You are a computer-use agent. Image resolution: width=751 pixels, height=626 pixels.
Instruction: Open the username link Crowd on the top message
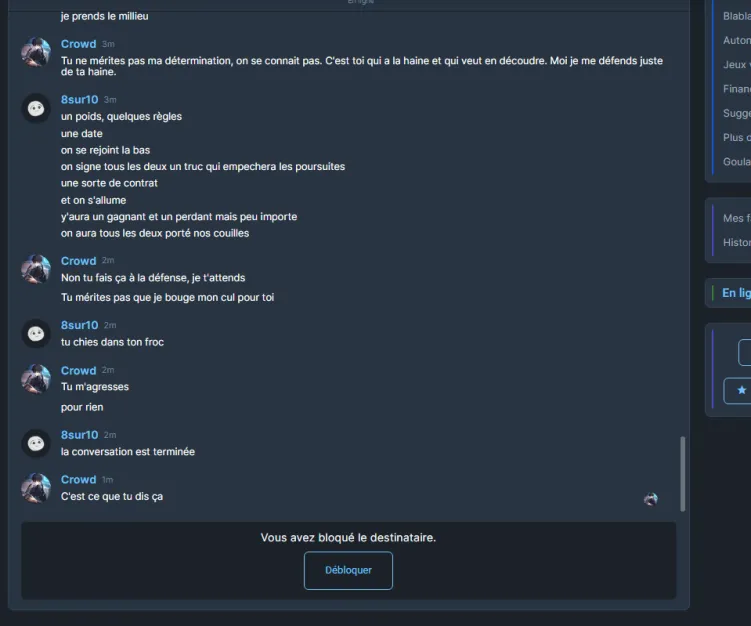[79, 44]
